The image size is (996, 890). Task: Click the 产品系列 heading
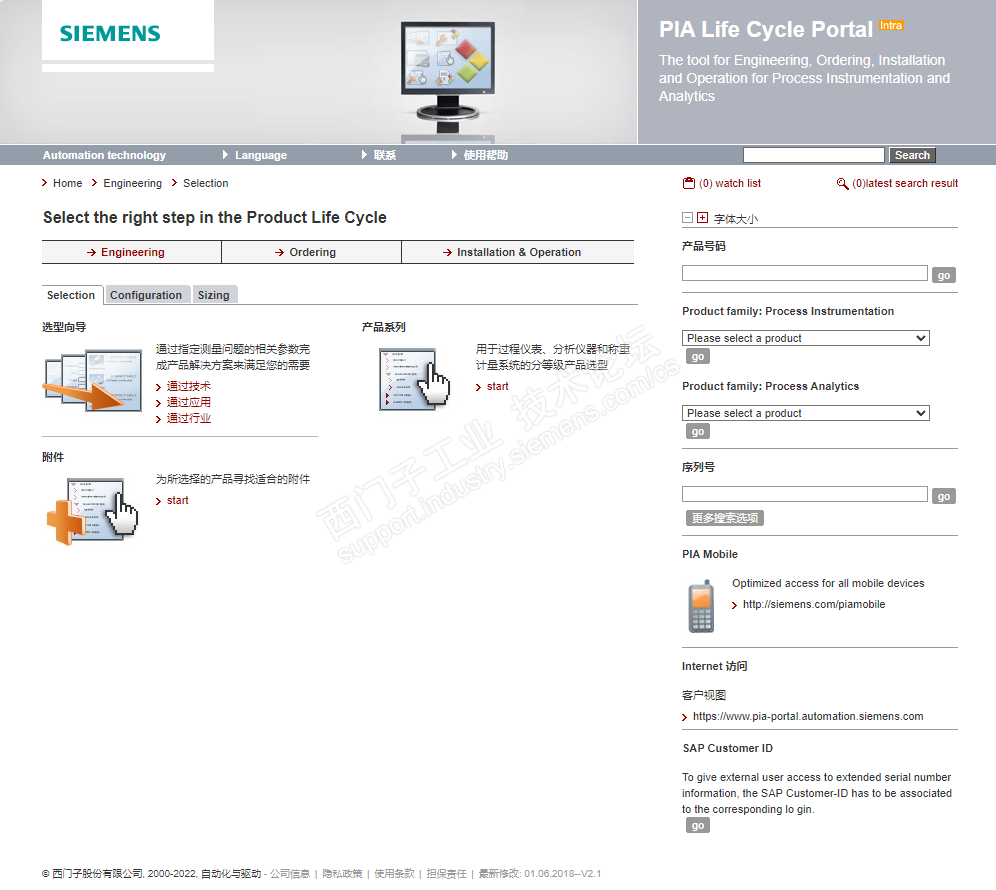pos(384,327)
